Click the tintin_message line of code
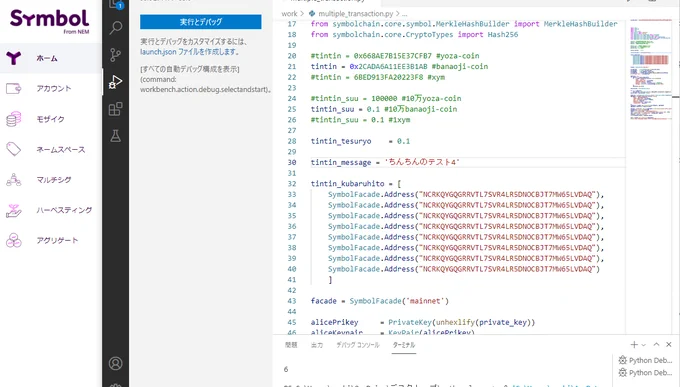The image size is (680, 387). pos(385,162)
